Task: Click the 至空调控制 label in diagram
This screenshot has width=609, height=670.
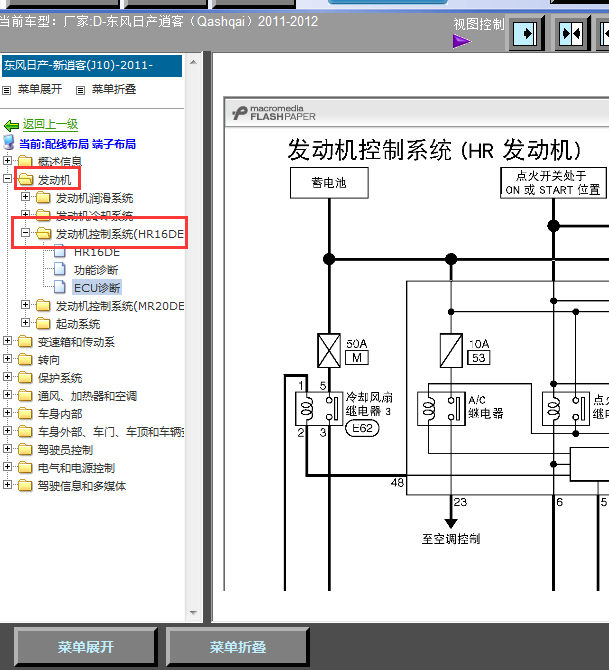Action: coord(451,539)
